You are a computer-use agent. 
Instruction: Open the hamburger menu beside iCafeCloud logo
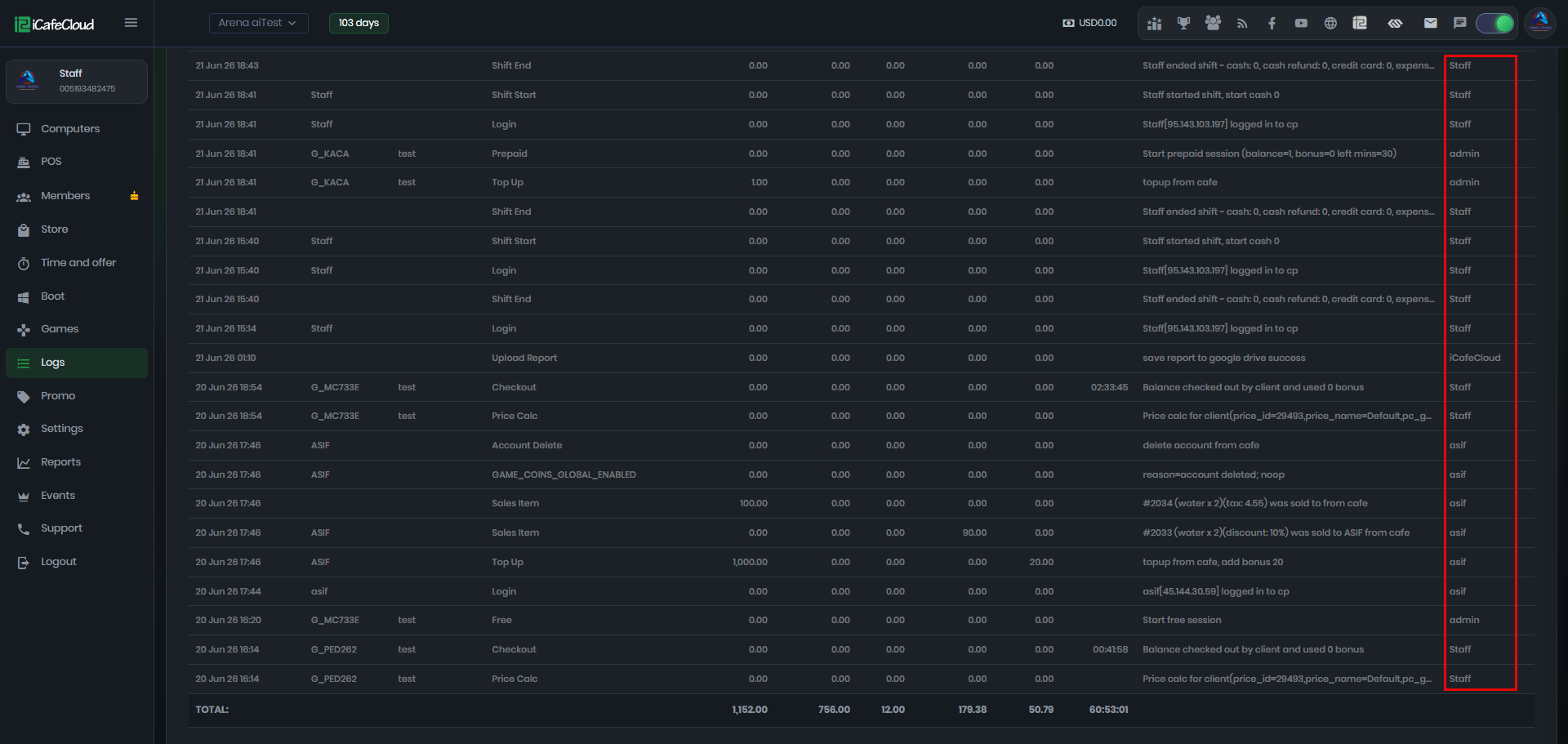[131, 23]
